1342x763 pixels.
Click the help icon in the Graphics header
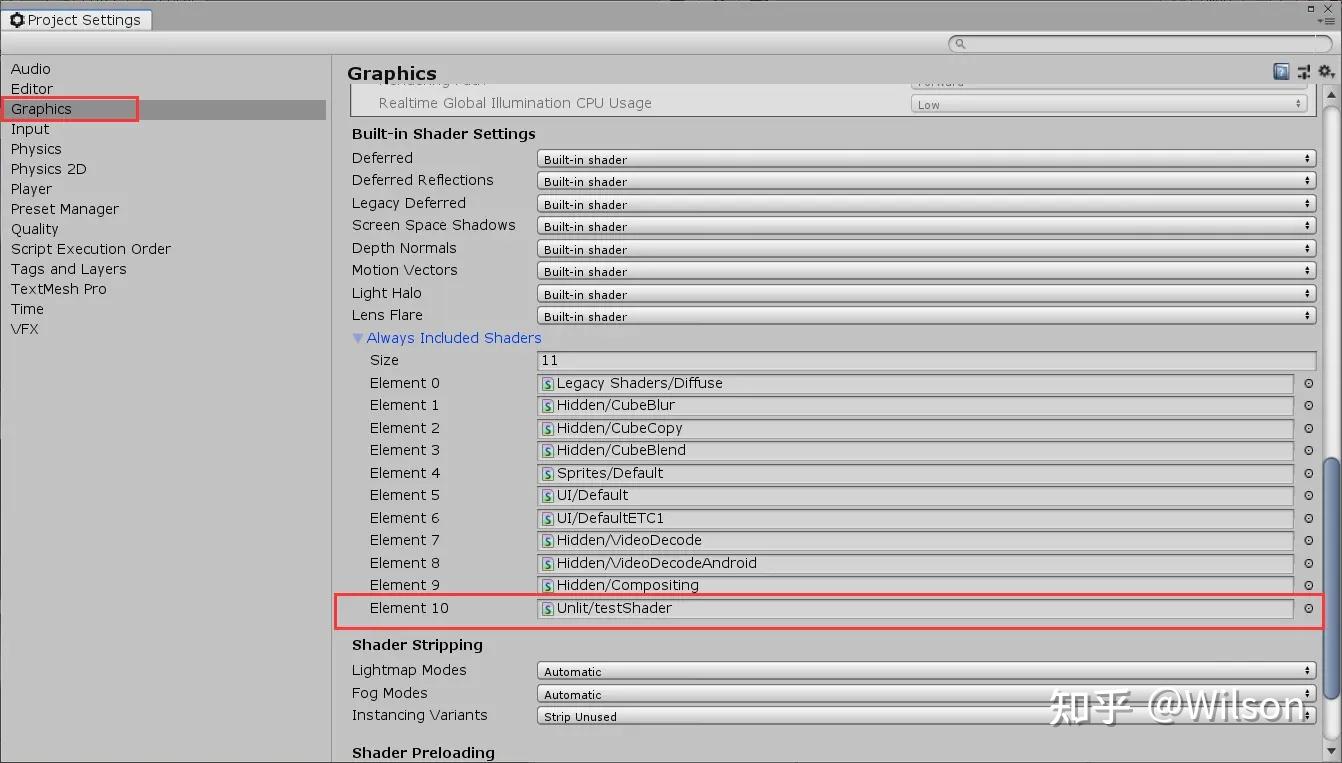pyautogui.click(x=1281, y=71)
